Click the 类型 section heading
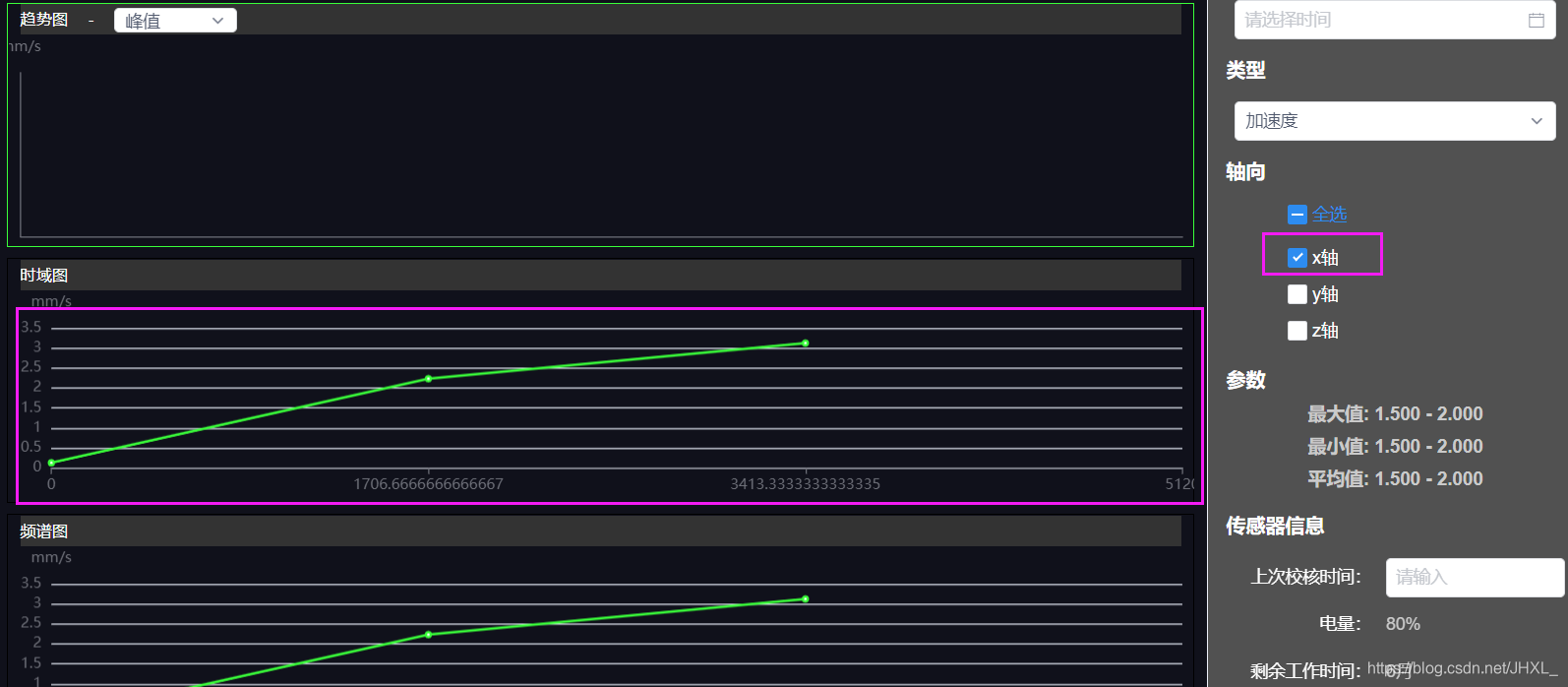 click(x=1245, y=71)
